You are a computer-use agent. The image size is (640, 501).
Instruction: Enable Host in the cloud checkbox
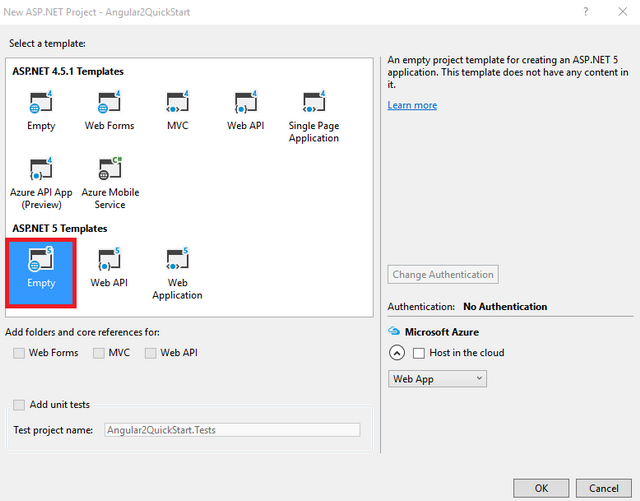(419, 353)
